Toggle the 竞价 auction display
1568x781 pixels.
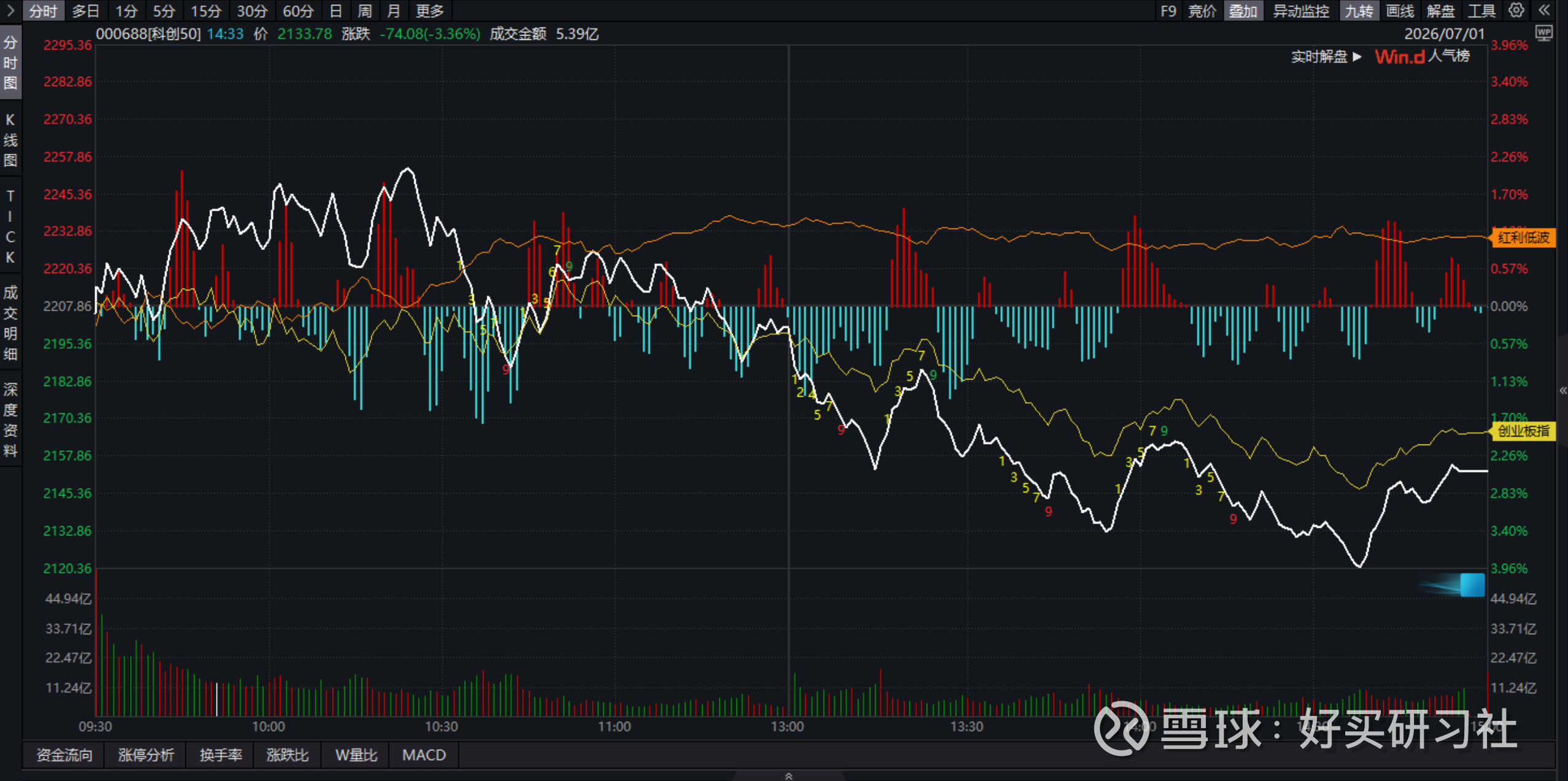[1202, 11]
